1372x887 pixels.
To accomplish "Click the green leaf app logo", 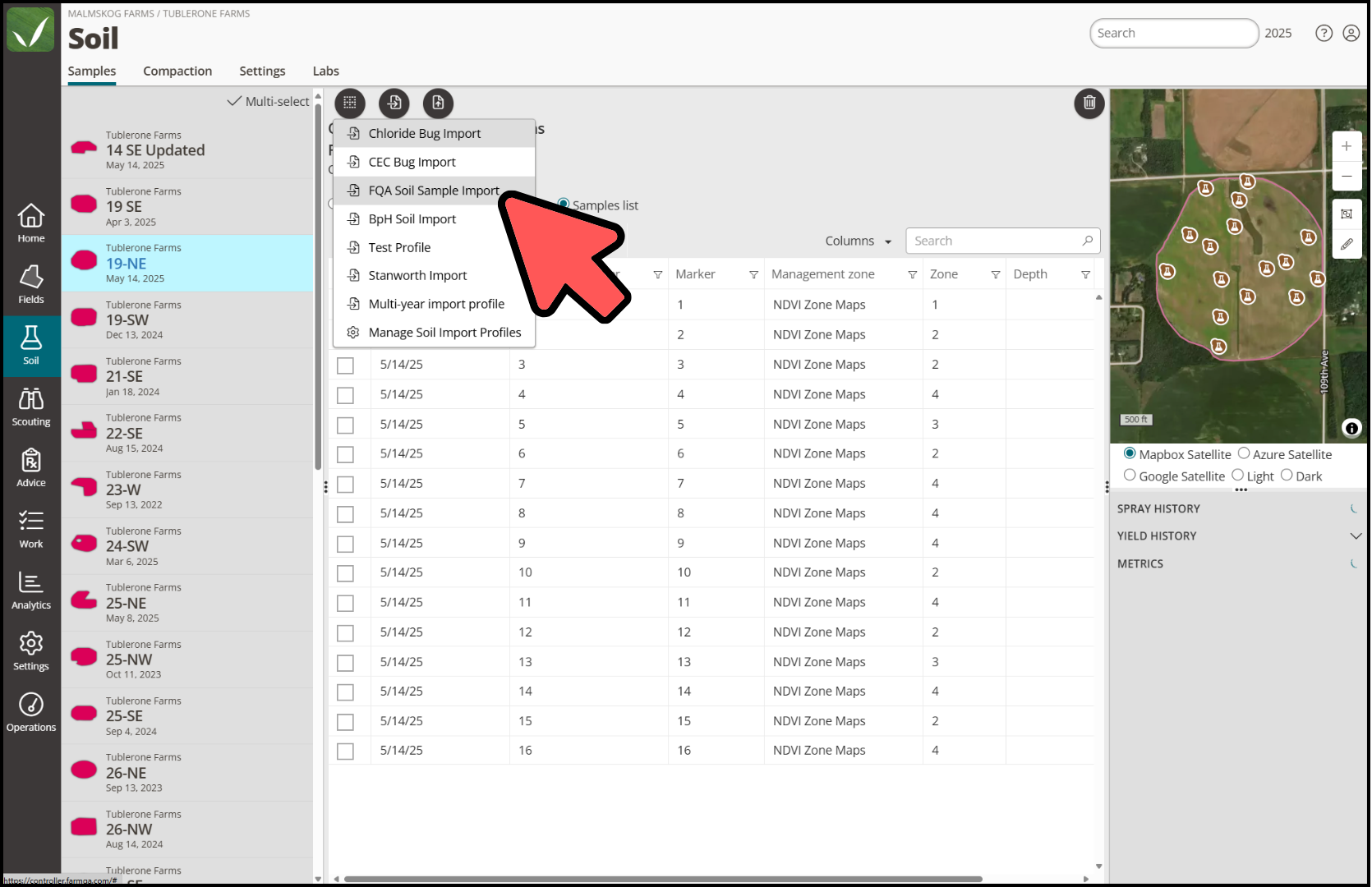I will click(x=30, y=30).
